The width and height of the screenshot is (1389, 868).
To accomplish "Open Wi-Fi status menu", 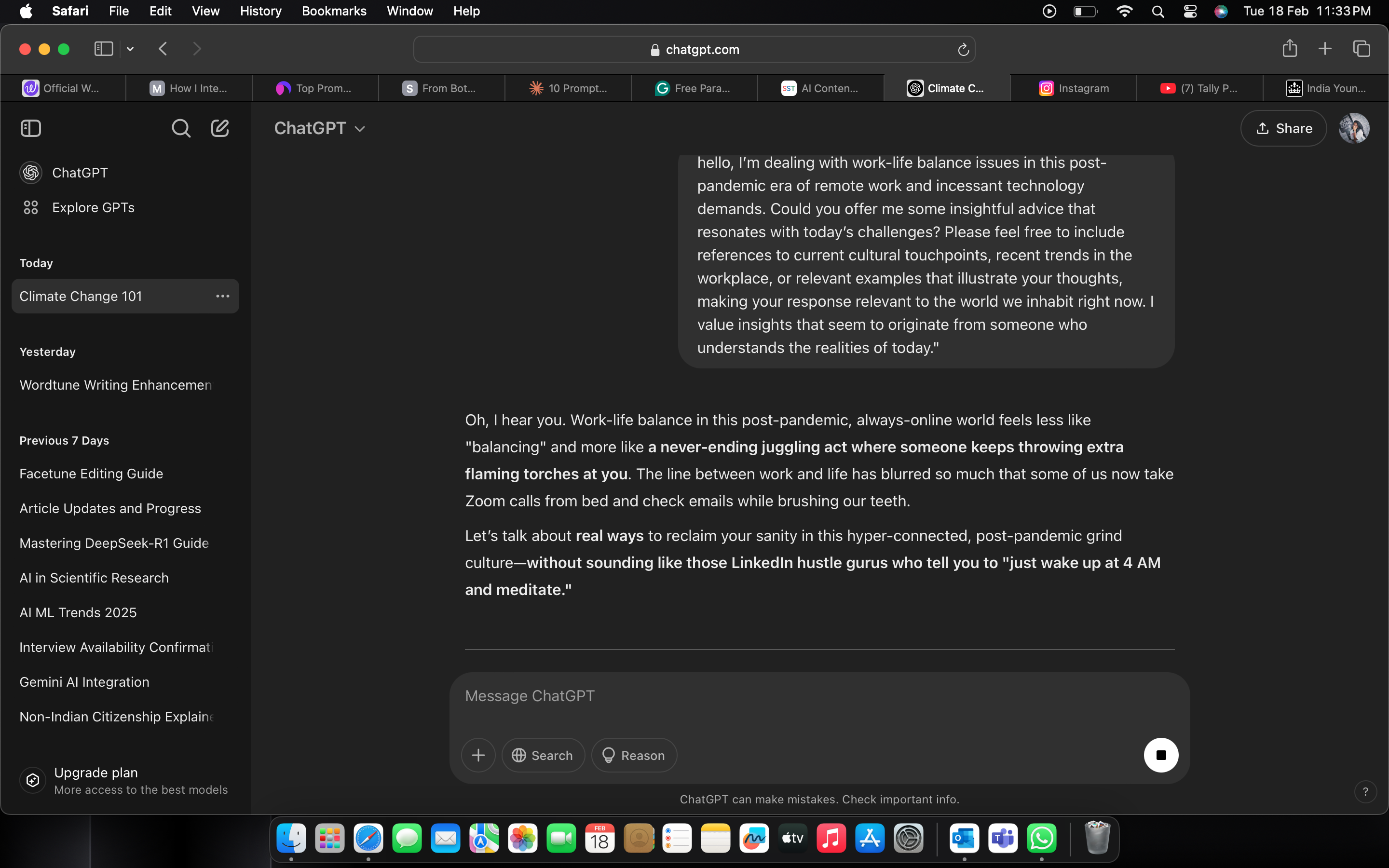I will 1124,11.
